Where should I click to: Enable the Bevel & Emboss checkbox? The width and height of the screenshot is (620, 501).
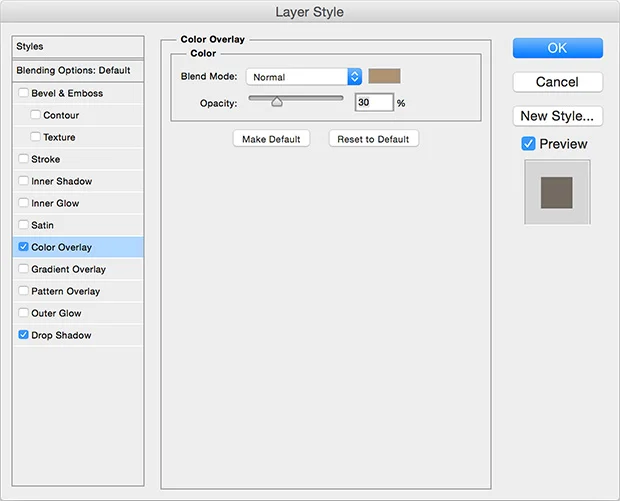(x=23, y=93)
